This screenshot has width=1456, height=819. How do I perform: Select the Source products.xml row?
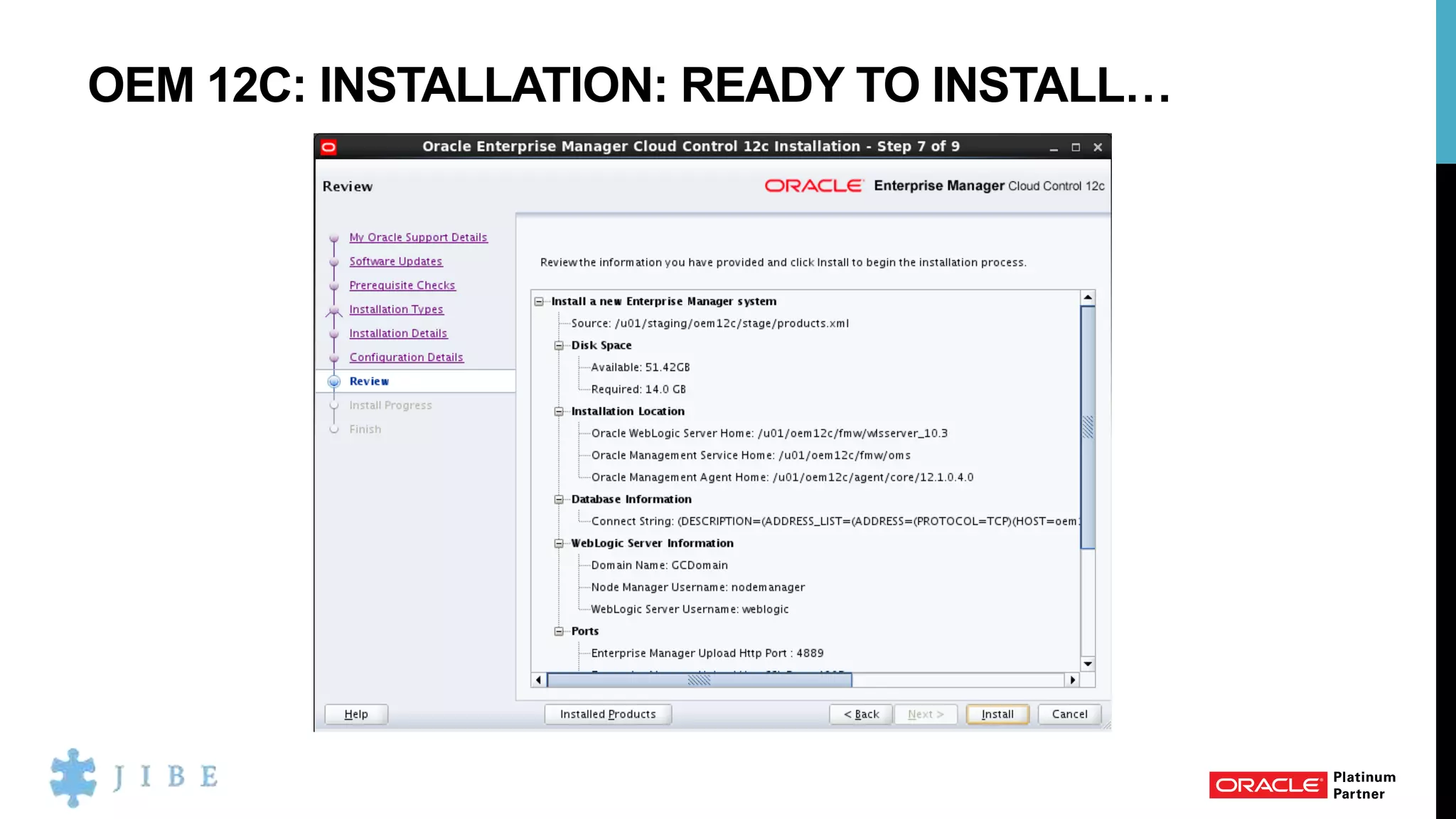pyautogui.click(x=710, y=323)
